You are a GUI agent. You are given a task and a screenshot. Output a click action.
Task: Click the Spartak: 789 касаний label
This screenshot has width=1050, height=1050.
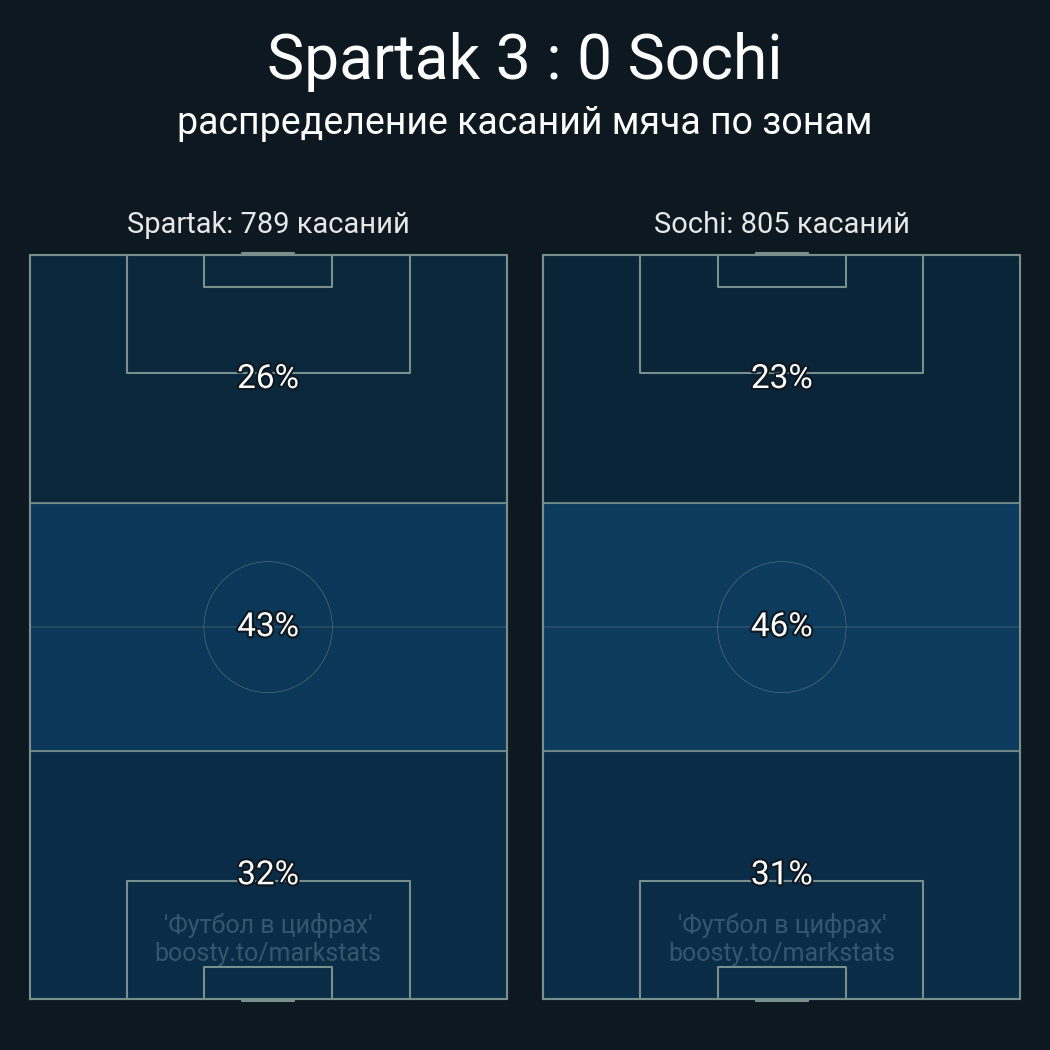click(x=268, y=223)
